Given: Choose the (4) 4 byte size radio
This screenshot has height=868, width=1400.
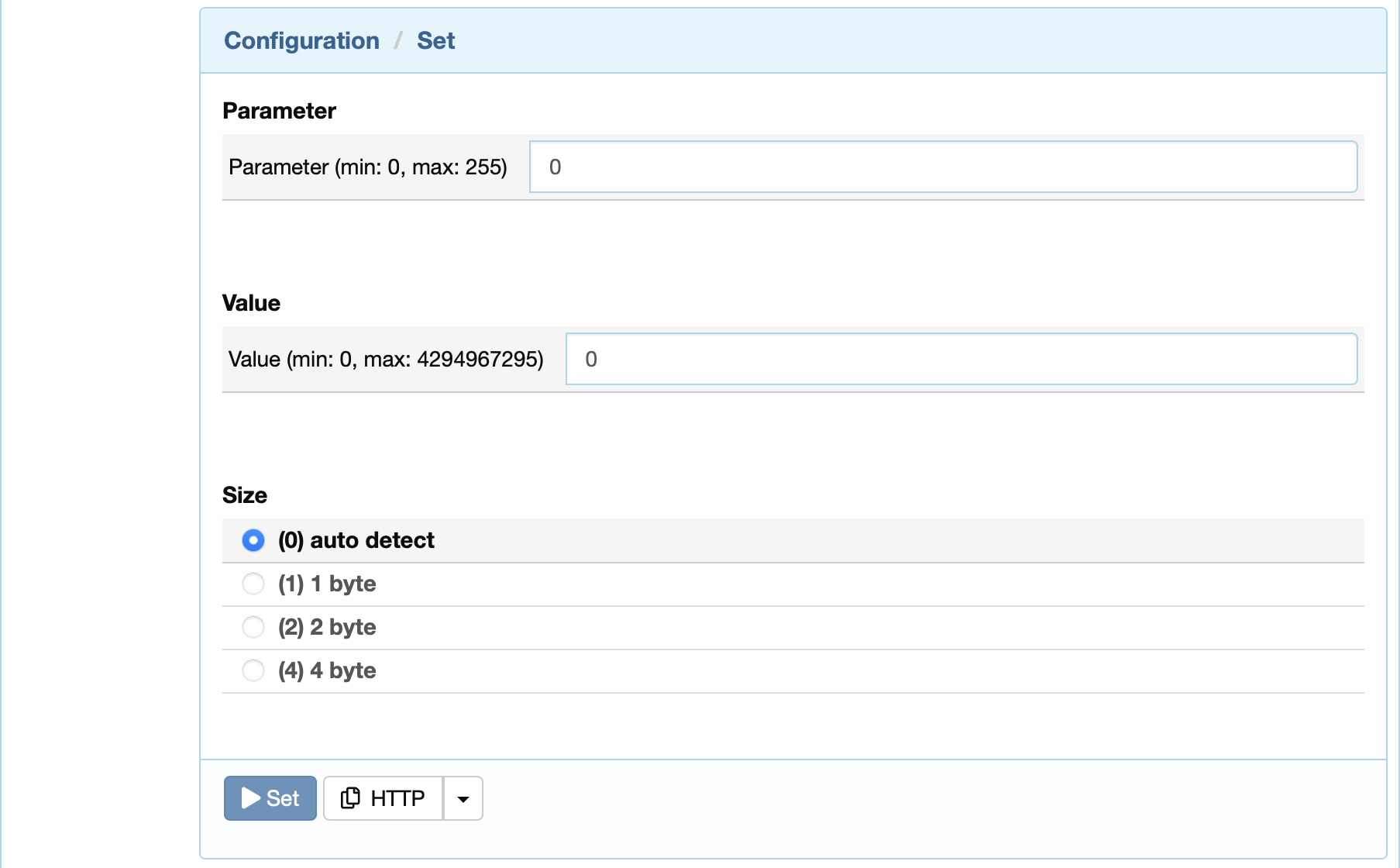Looking at the screenshot, I should tap(253, 670).
